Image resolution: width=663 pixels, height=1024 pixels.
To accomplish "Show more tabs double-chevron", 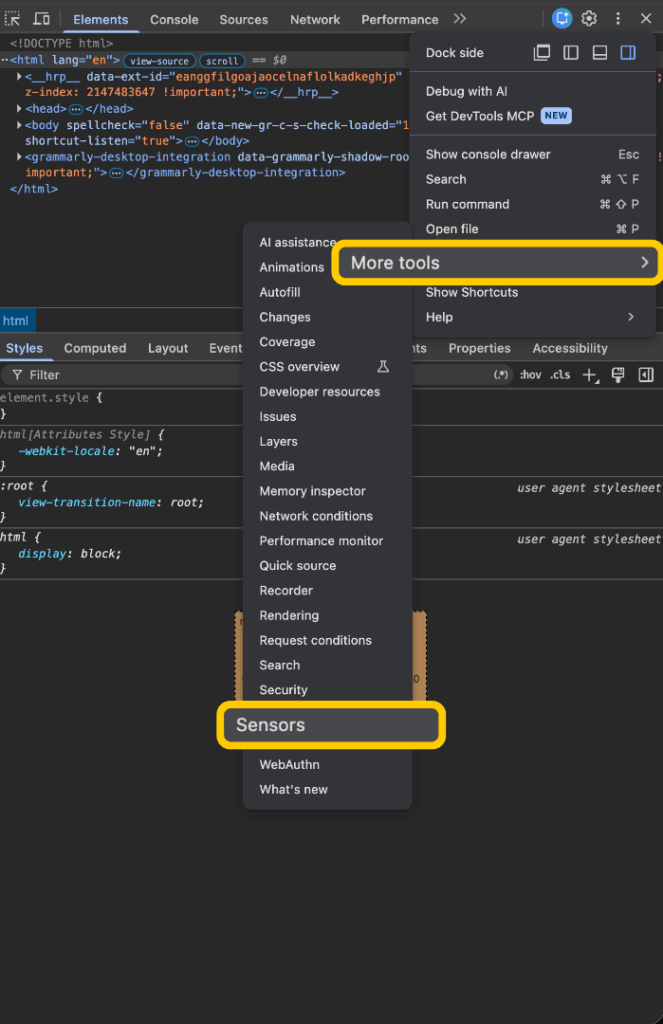I will click(460, 18).
